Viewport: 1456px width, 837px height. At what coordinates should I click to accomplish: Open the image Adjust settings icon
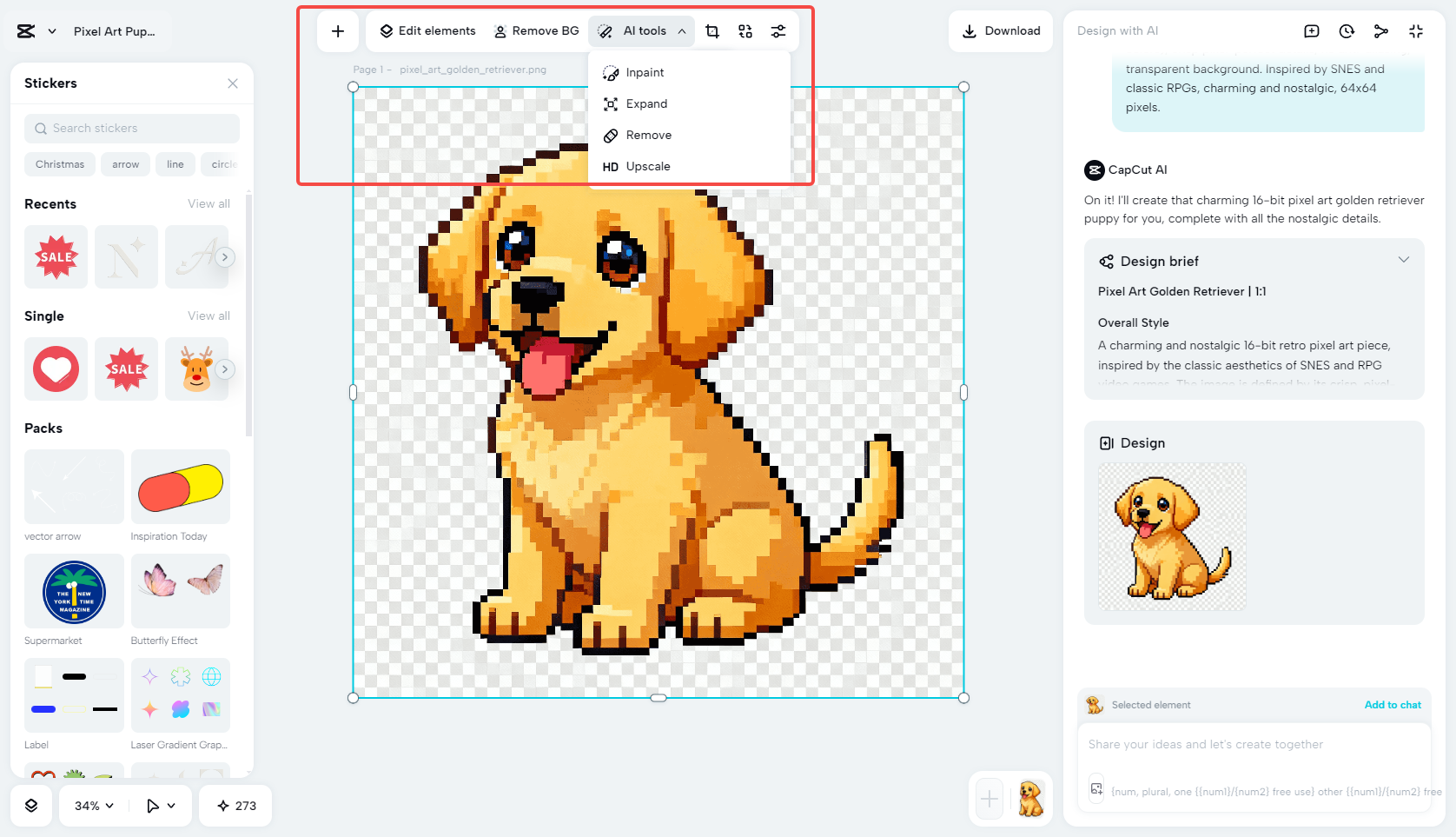(778, 30)
